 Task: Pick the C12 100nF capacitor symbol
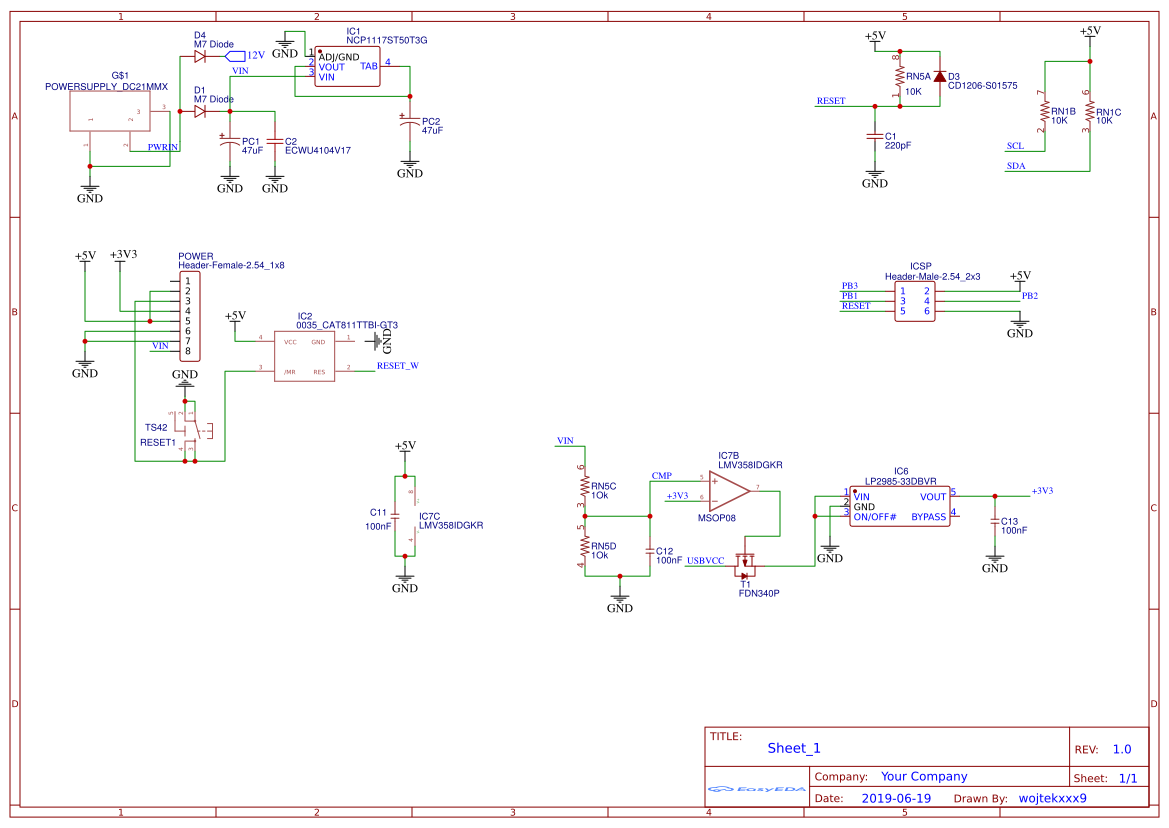(x=649, y=552)
